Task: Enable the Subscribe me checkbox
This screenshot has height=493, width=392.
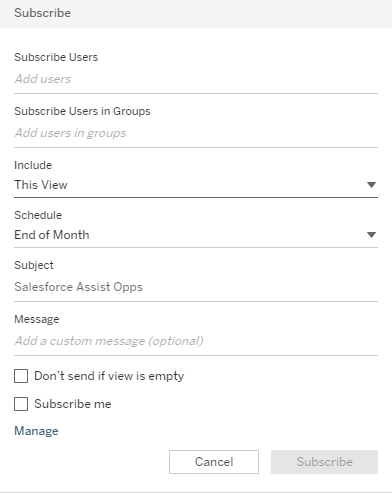Action: pos(21,404)
